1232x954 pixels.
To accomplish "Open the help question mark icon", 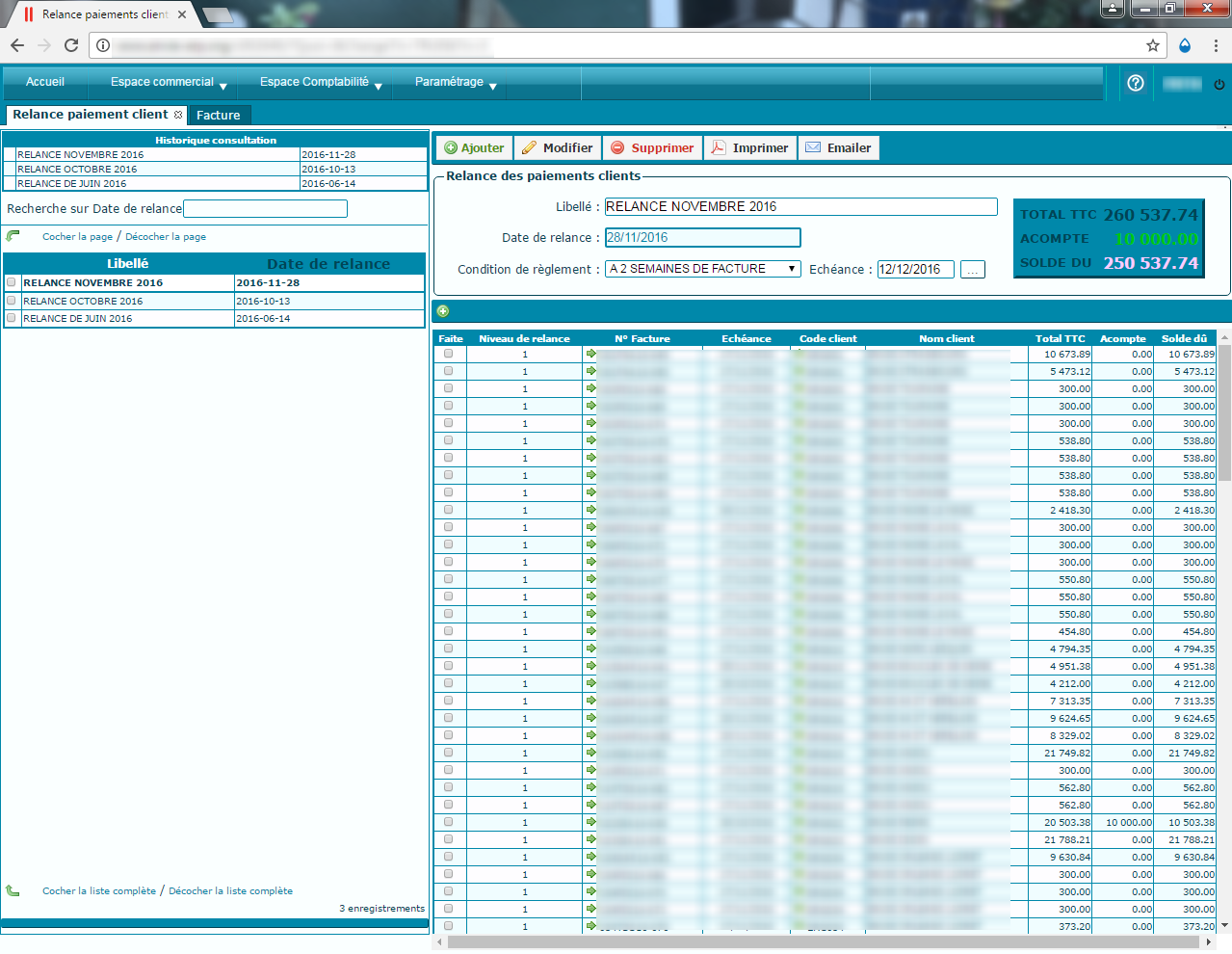I will (x=1136, y=83).
